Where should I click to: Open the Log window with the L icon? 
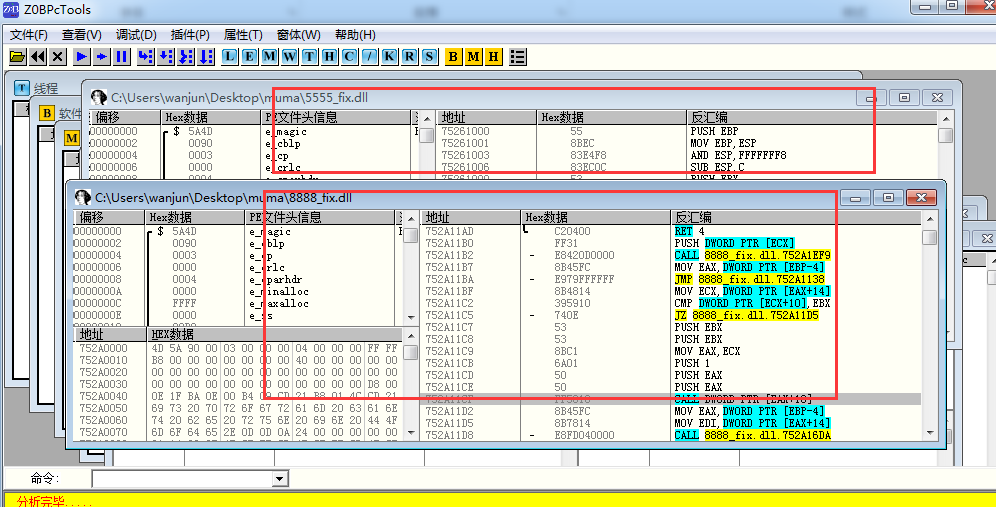tap(229, 57)
